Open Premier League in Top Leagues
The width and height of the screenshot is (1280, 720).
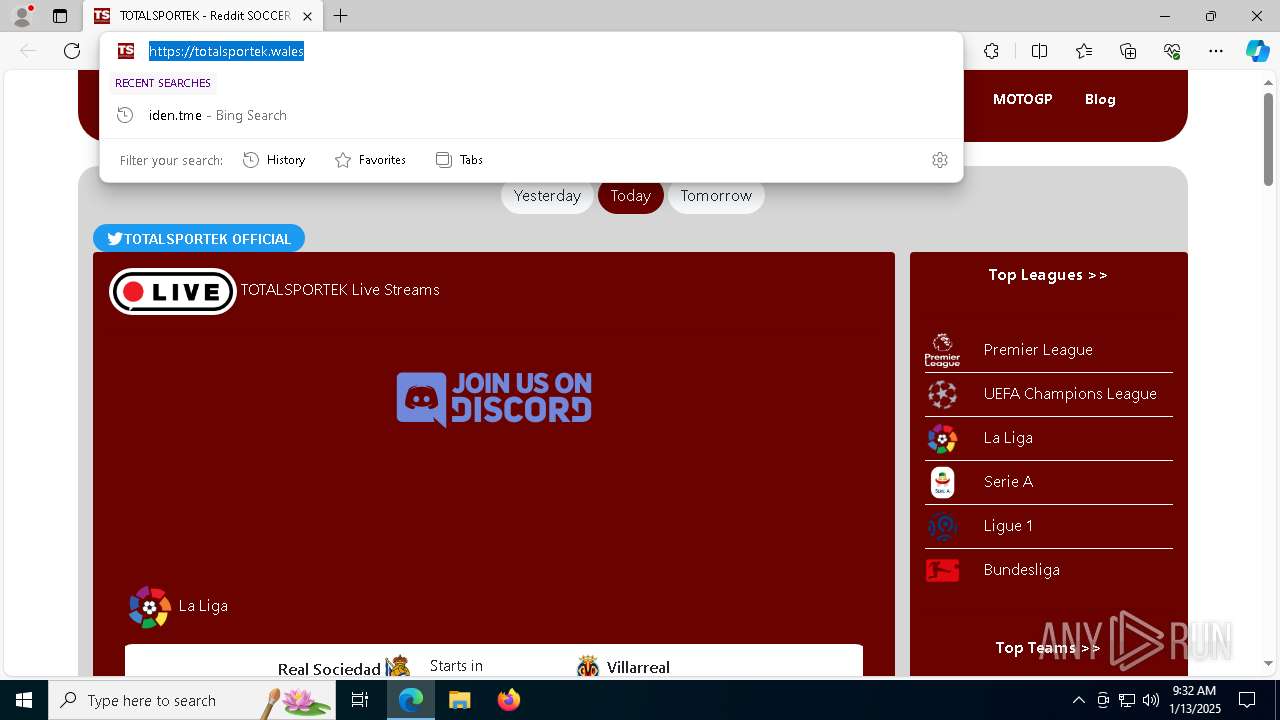[x=1038, y=350]
